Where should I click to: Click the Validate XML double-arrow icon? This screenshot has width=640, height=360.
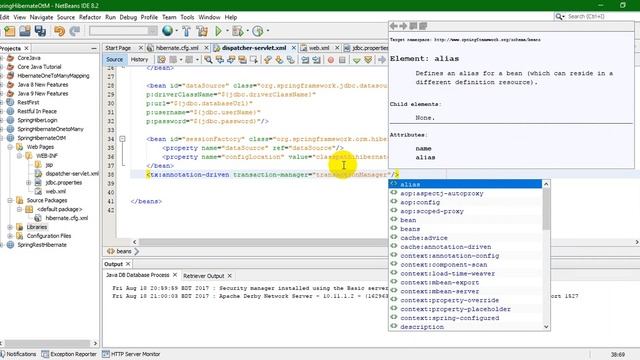coord(368,60)
